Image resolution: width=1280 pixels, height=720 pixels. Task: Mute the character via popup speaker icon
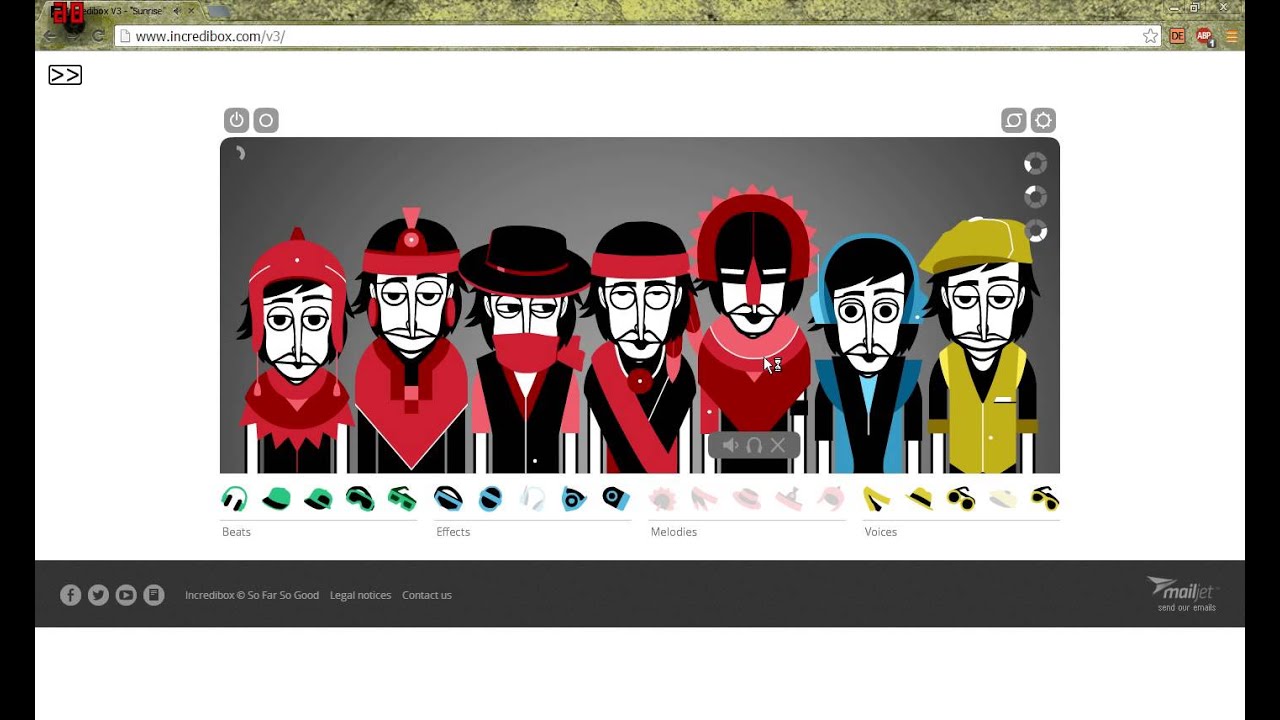click(x=731, y=445)
